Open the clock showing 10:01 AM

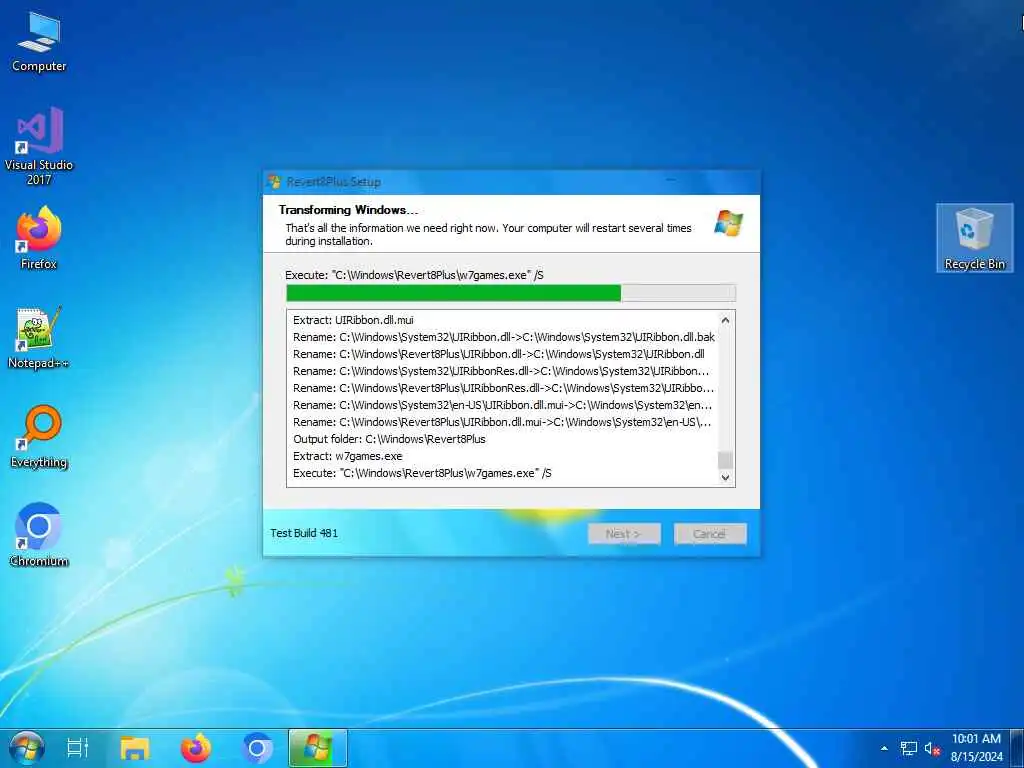[976, 748]
